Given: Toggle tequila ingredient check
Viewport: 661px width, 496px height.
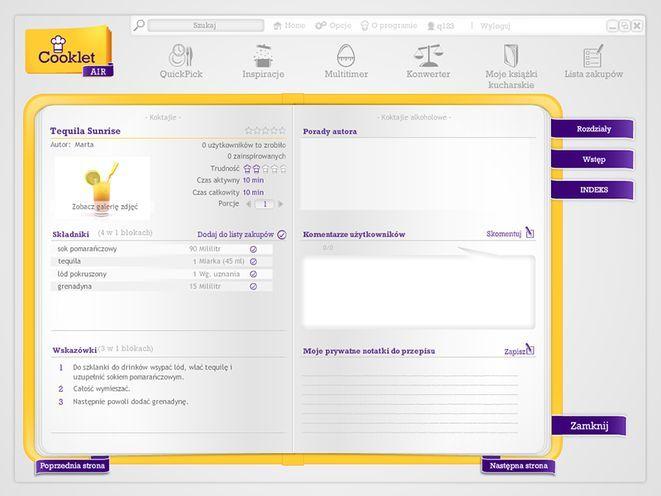Looking at the screenshot, I should 253,262.
